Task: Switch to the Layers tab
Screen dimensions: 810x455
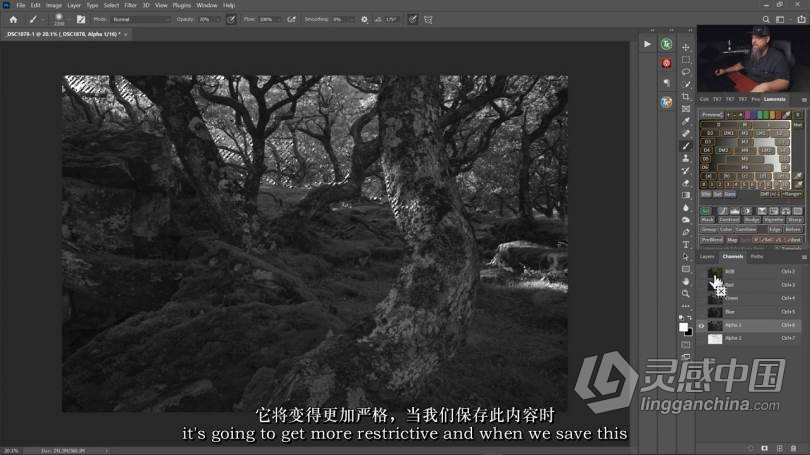Action: 707,257
